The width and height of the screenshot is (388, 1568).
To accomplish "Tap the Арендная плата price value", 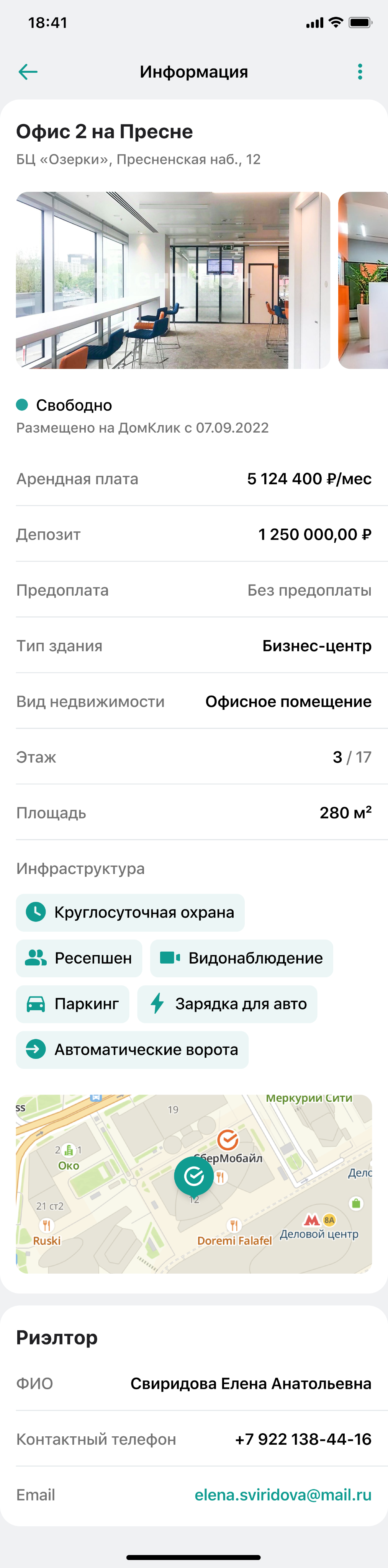I will point(309,479).
